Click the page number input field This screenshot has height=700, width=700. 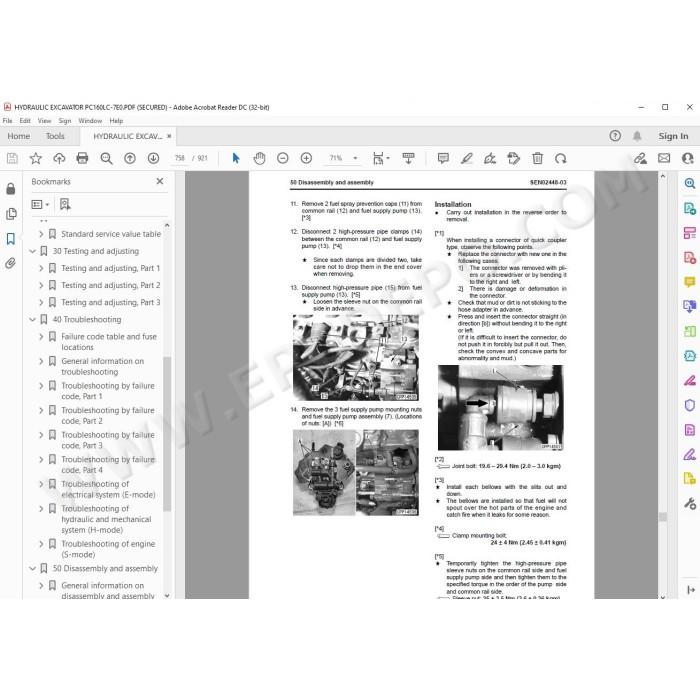179,158
